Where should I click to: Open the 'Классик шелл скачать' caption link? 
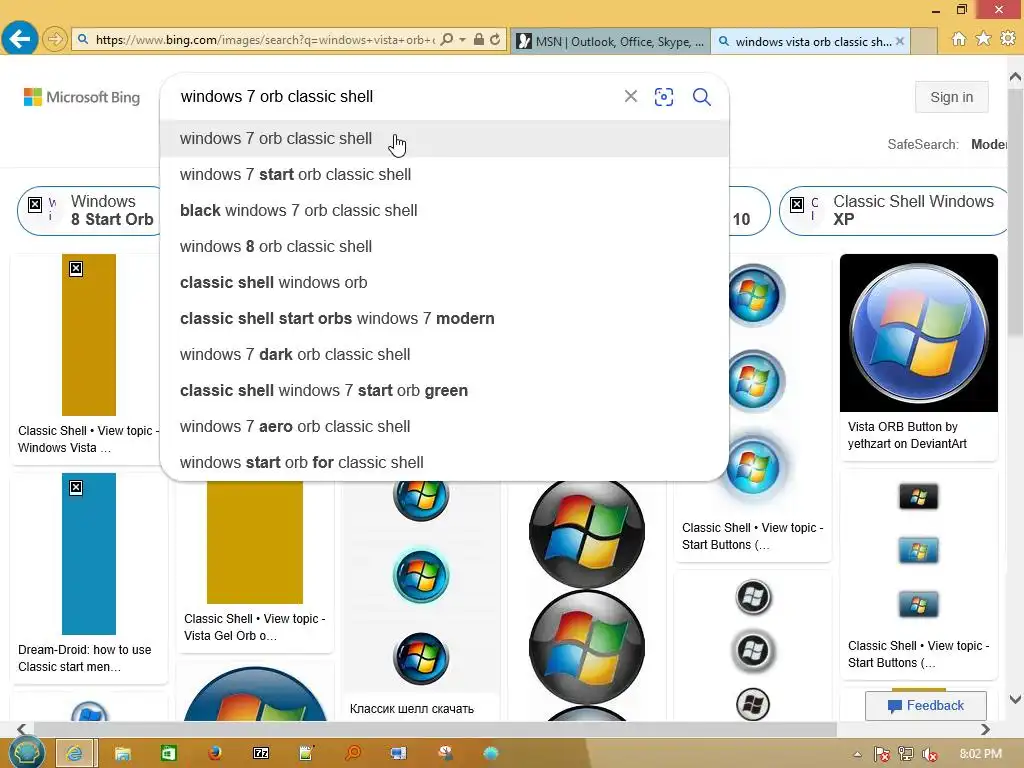point(411,709)
